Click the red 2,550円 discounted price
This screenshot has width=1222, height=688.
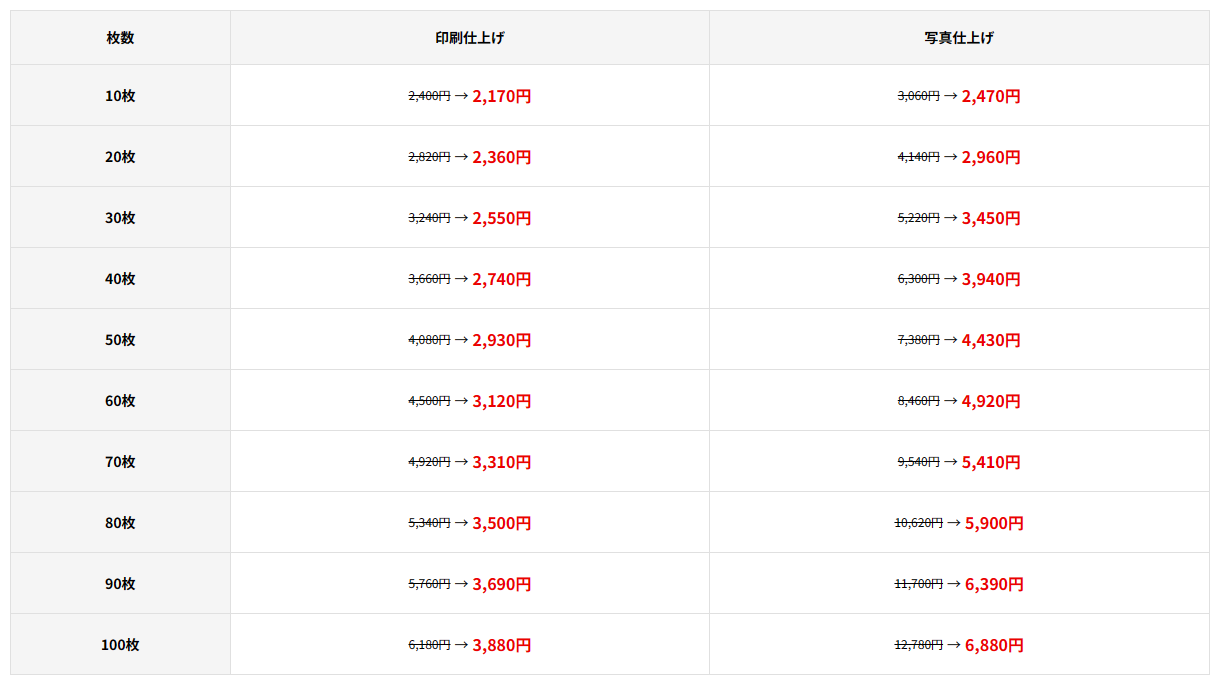[x=502, y=219]
